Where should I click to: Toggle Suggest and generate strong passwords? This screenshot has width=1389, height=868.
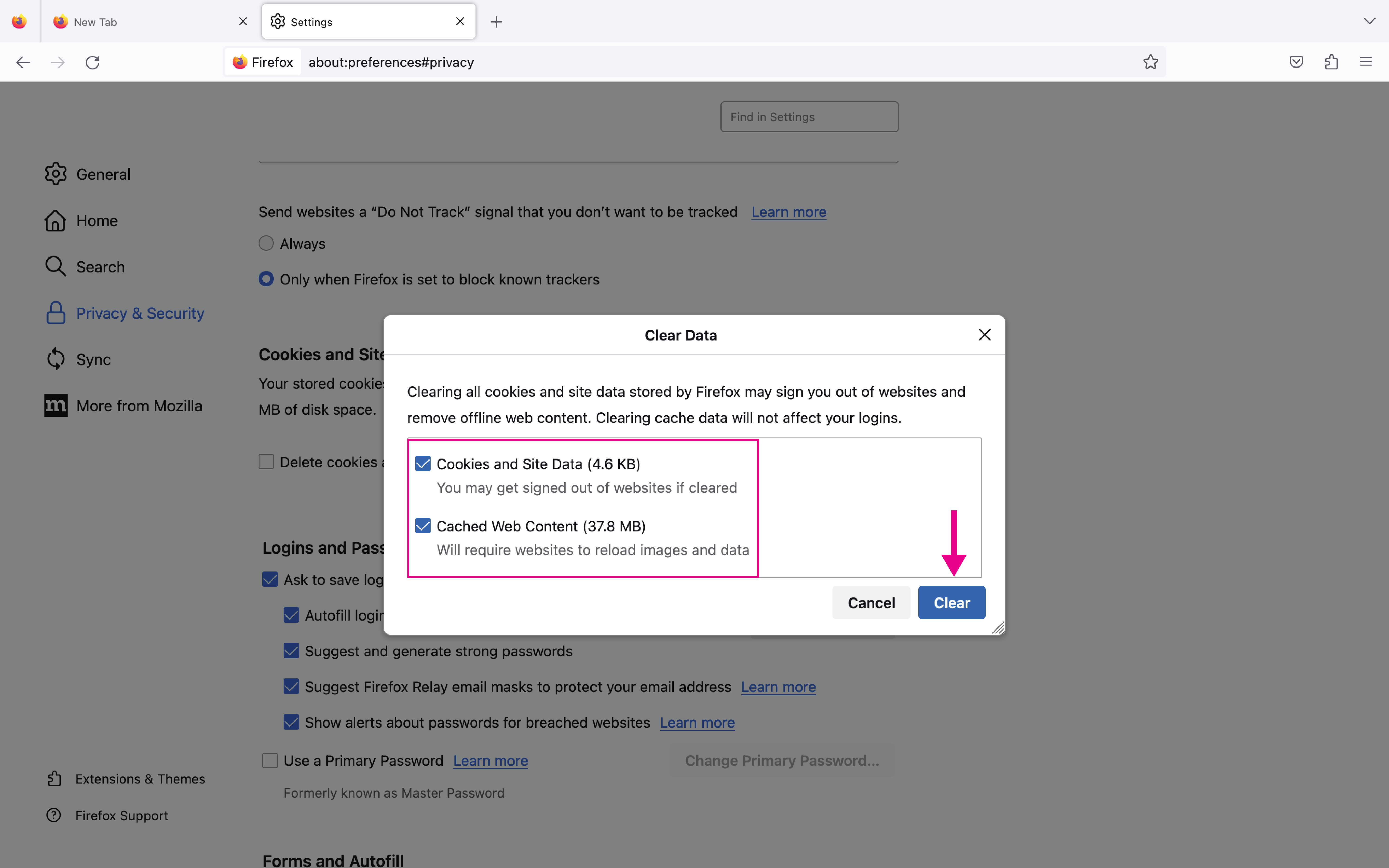tap(292, 651)
